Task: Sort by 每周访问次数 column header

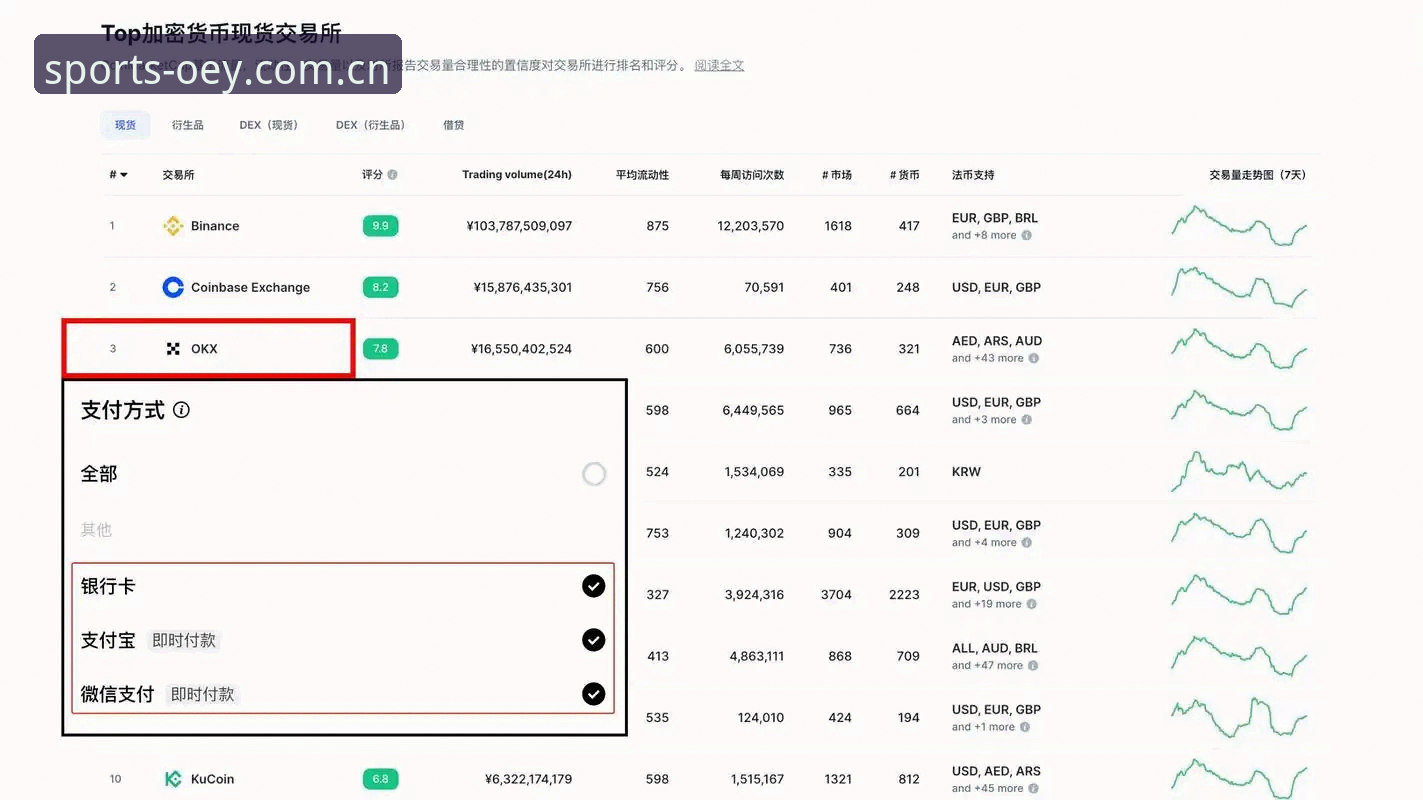Action: (752, 175)
